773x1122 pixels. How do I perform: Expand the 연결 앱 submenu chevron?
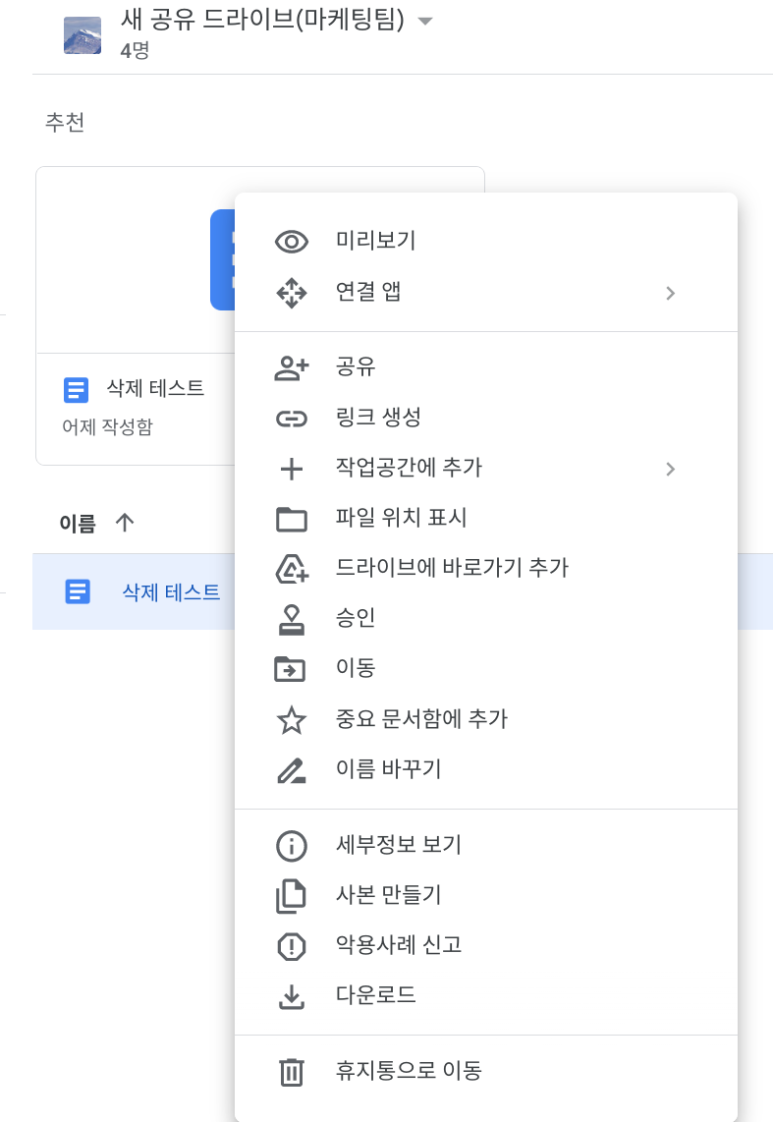[670, 293]
